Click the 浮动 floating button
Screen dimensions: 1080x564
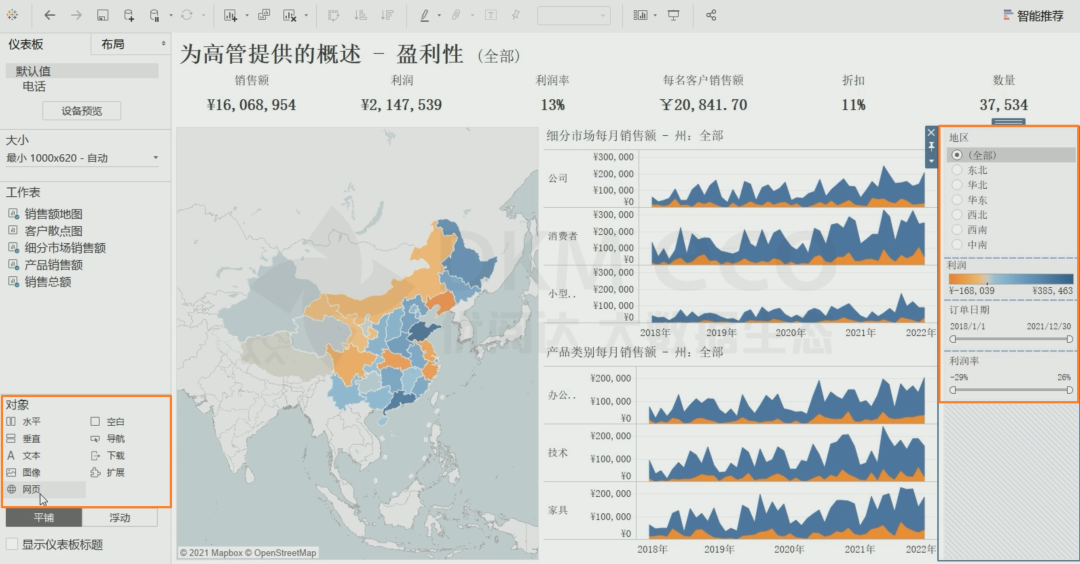click(x=119, y=518)
